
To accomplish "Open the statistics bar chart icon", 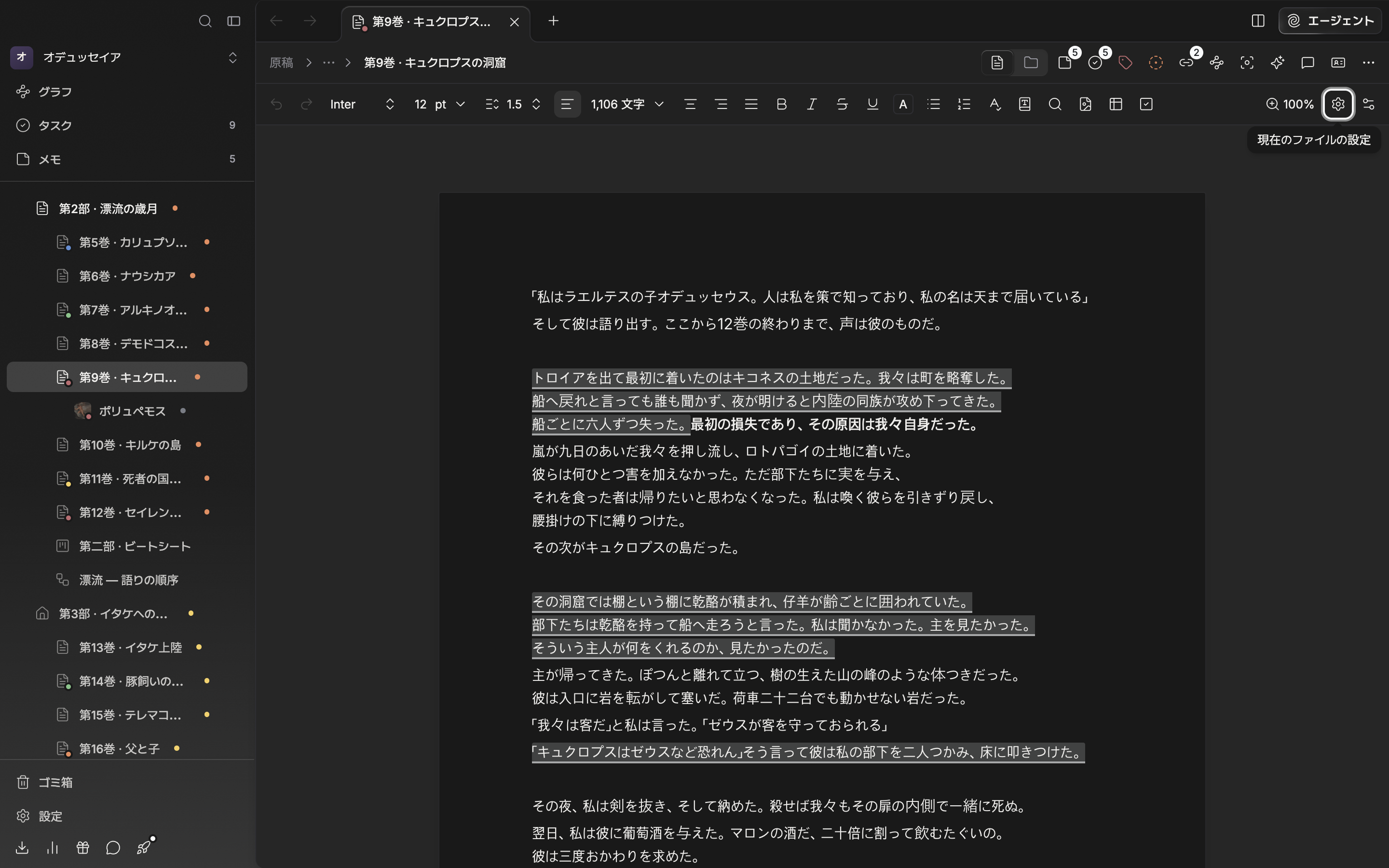I will (53, 847).
